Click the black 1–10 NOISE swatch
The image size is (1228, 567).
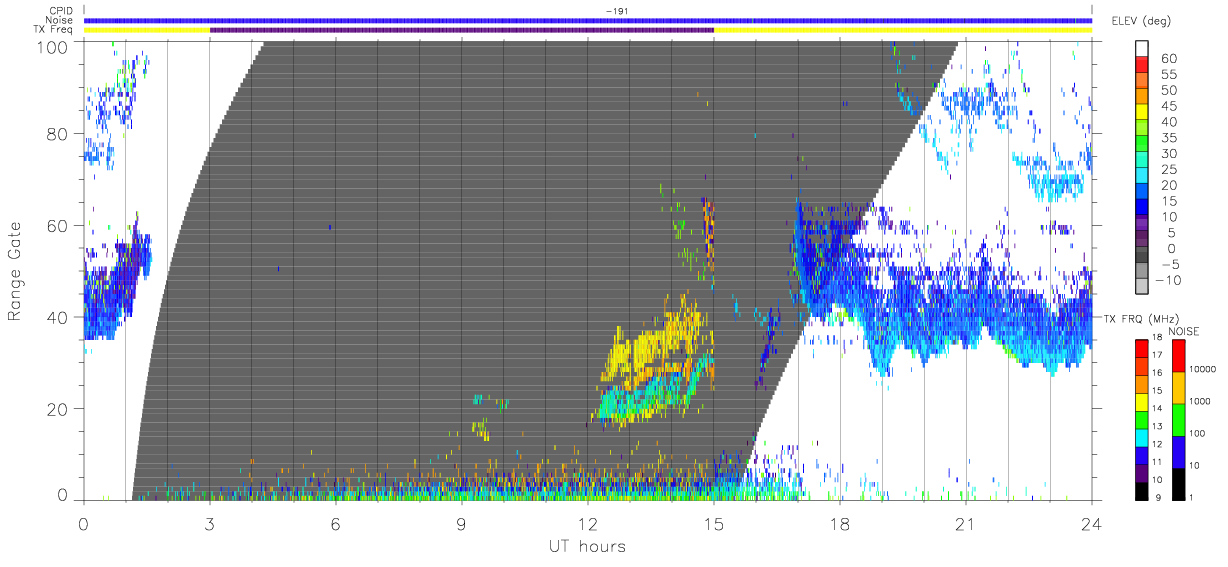(1178, 482)
